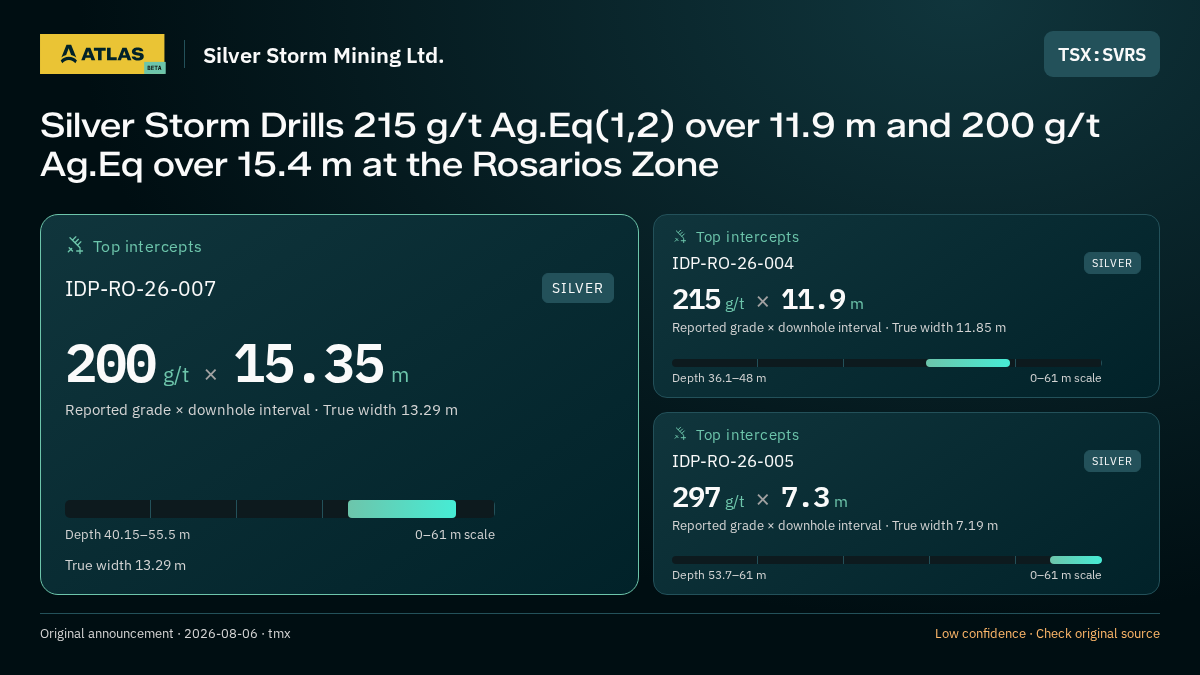Click the SILVER tag on IDP-RO-26-005

(x=1112, y=461)
